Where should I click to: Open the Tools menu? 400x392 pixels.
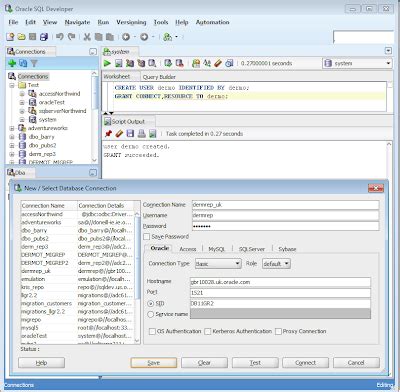click(161, 22)
